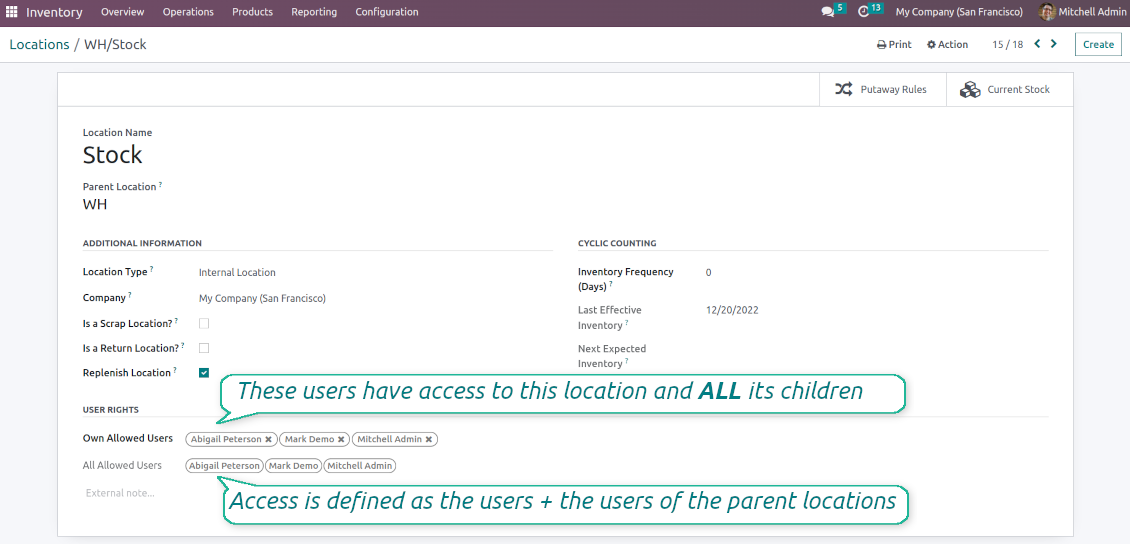This screenshot has width=1130, height=544.
Task: Click Mitchell Admin's avatar picture
Action: pyautogui.click(x=1047, y=12)
